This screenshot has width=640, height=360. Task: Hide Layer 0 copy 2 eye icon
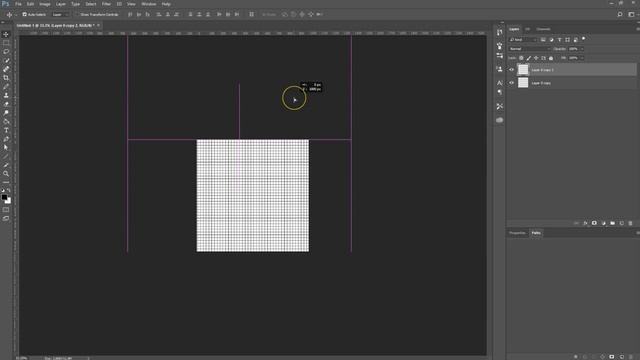[511, 70]
